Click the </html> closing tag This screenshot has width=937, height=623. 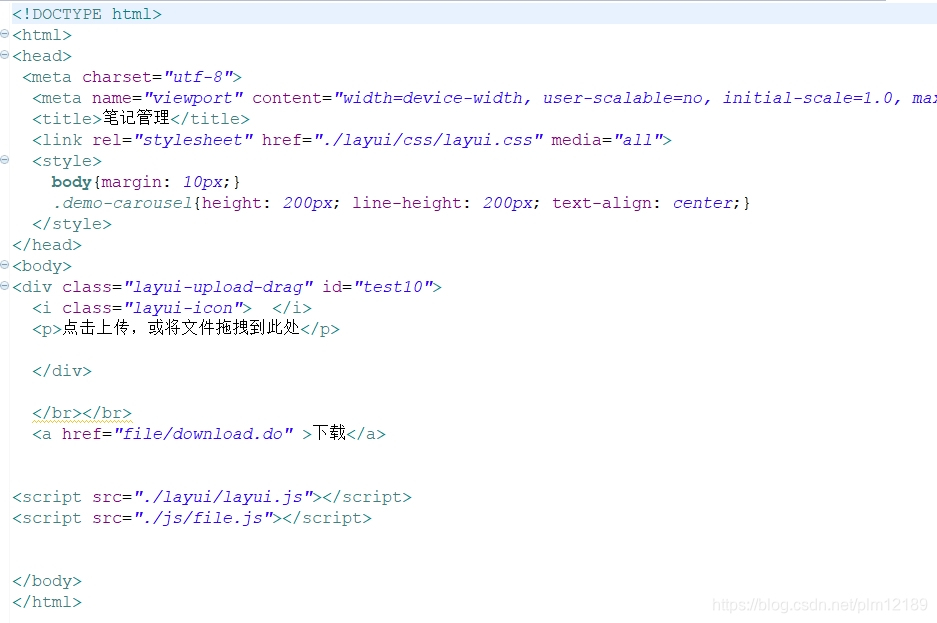pyautogui.click(x=47, y=602)
